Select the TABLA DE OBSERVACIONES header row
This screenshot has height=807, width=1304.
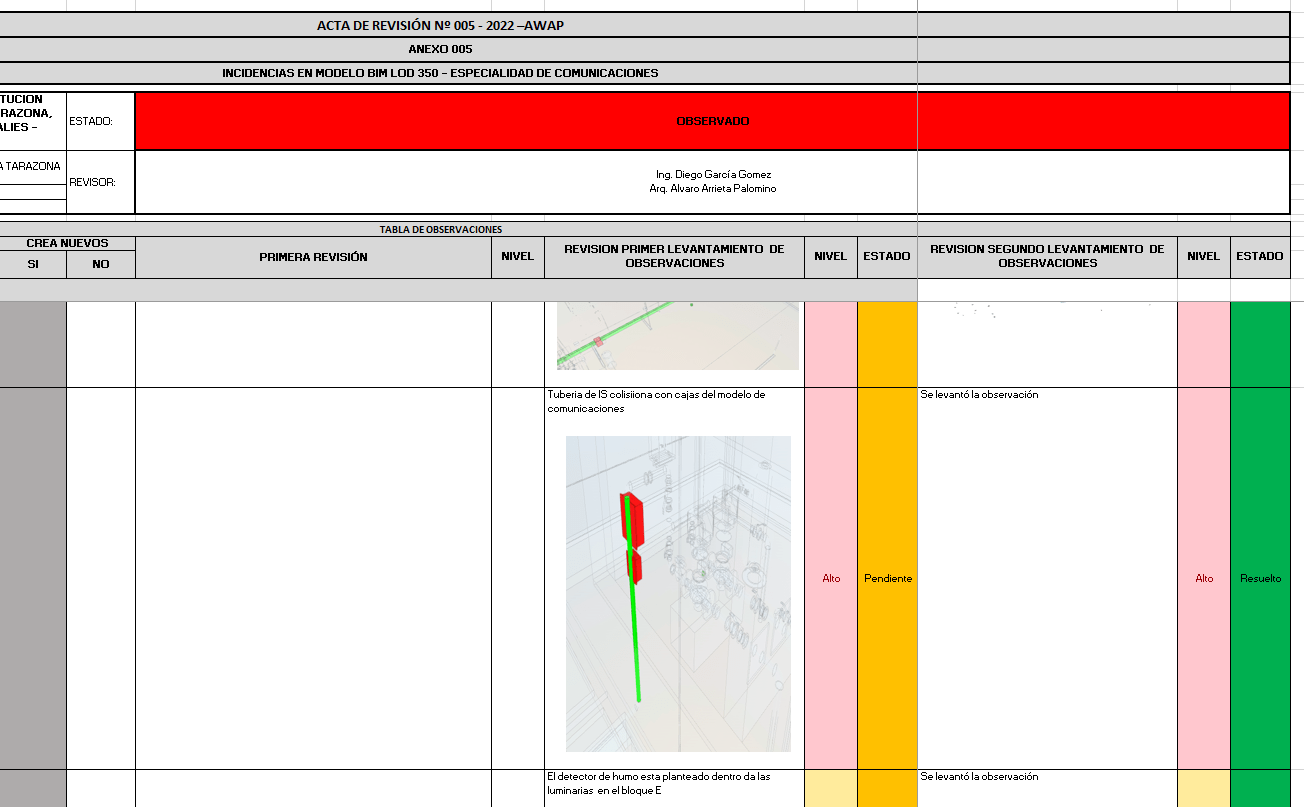pyautogui.click(x=440, y=229)
